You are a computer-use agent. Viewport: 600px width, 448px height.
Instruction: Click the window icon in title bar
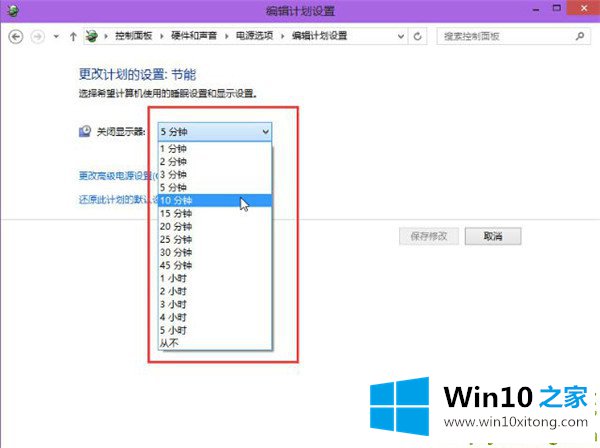click(13, 10)
